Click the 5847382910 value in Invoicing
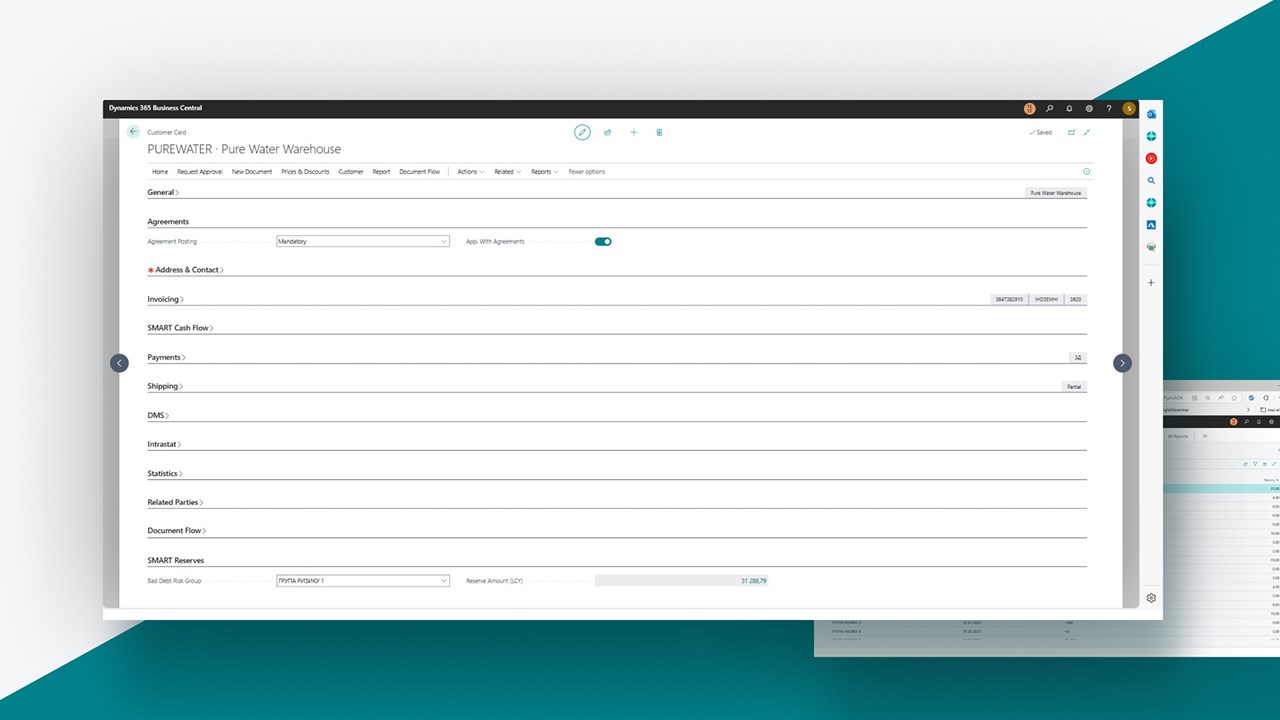The image size is (1280, 720). [x=1009, y=299]
